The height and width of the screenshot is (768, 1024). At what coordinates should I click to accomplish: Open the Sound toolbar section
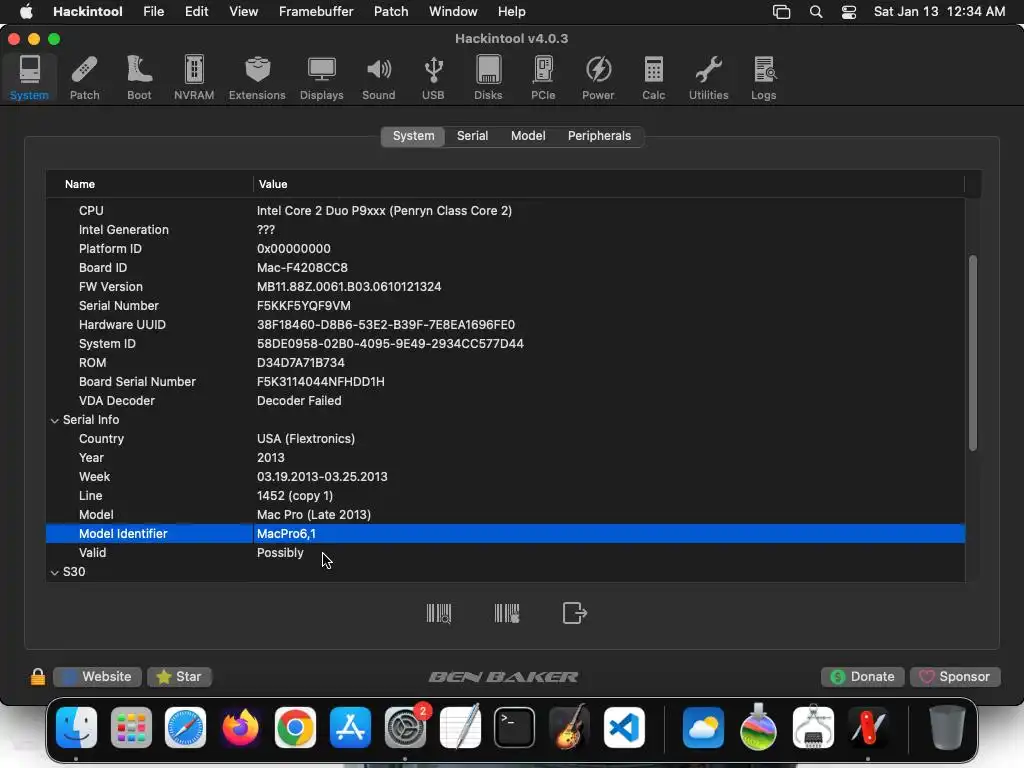(x=379, y=78)
